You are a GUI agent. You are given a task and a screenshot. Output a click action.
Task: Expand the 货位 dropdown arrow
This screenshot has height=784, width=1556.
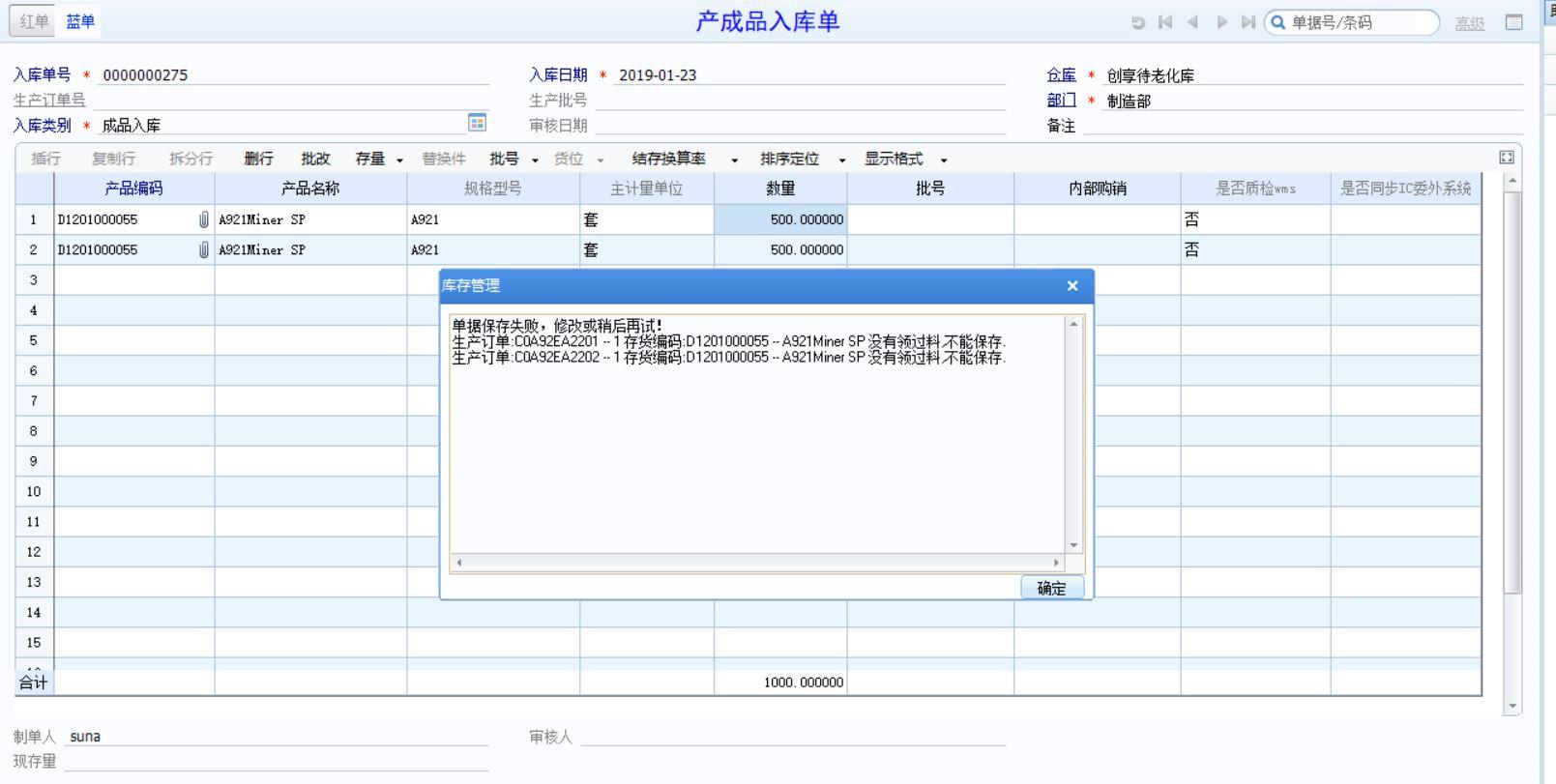point(600,160)
